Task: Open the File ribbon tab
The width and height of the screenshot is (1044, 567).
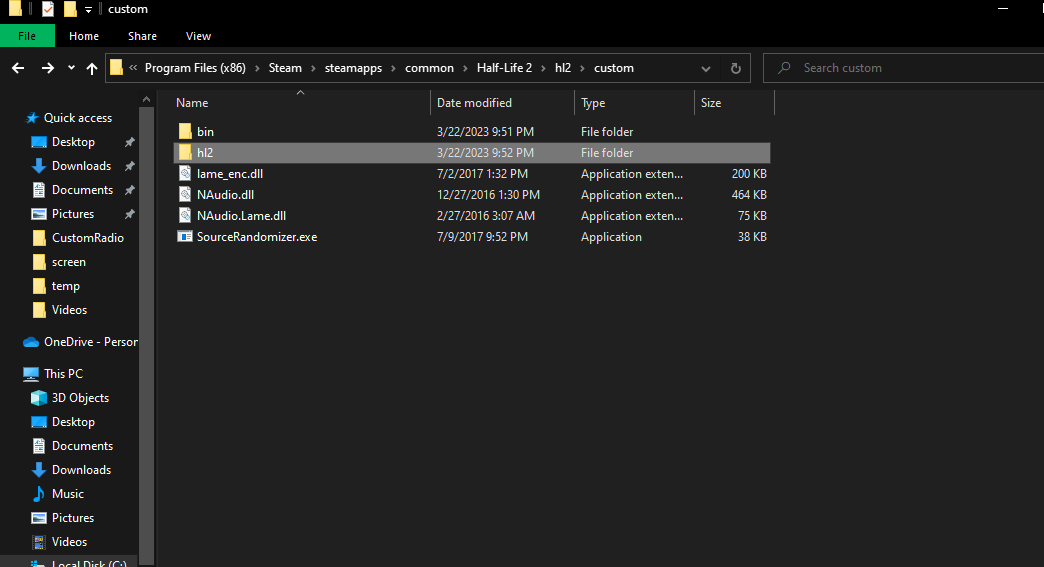Action: [x=27, y=36]
